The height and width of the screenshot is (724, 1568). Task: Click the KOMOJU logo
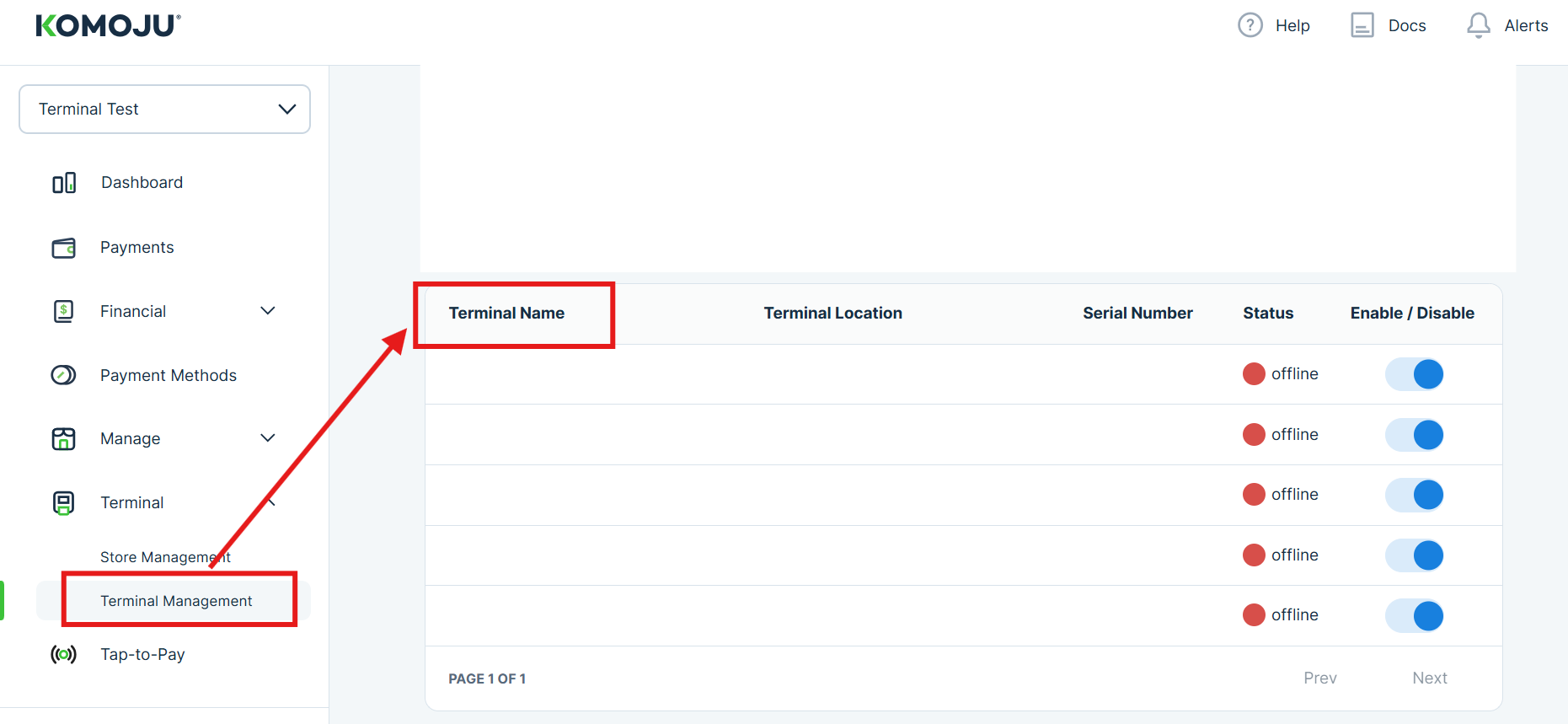(x=108, y=25)
